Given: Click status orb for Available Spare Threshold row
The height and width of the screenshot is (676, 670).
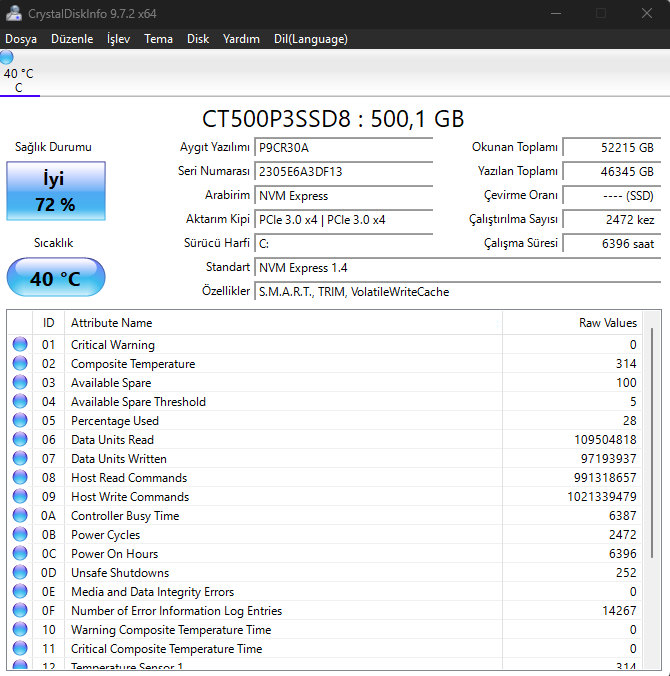Looking at the screenshot, I should click(x=20, y=401).
